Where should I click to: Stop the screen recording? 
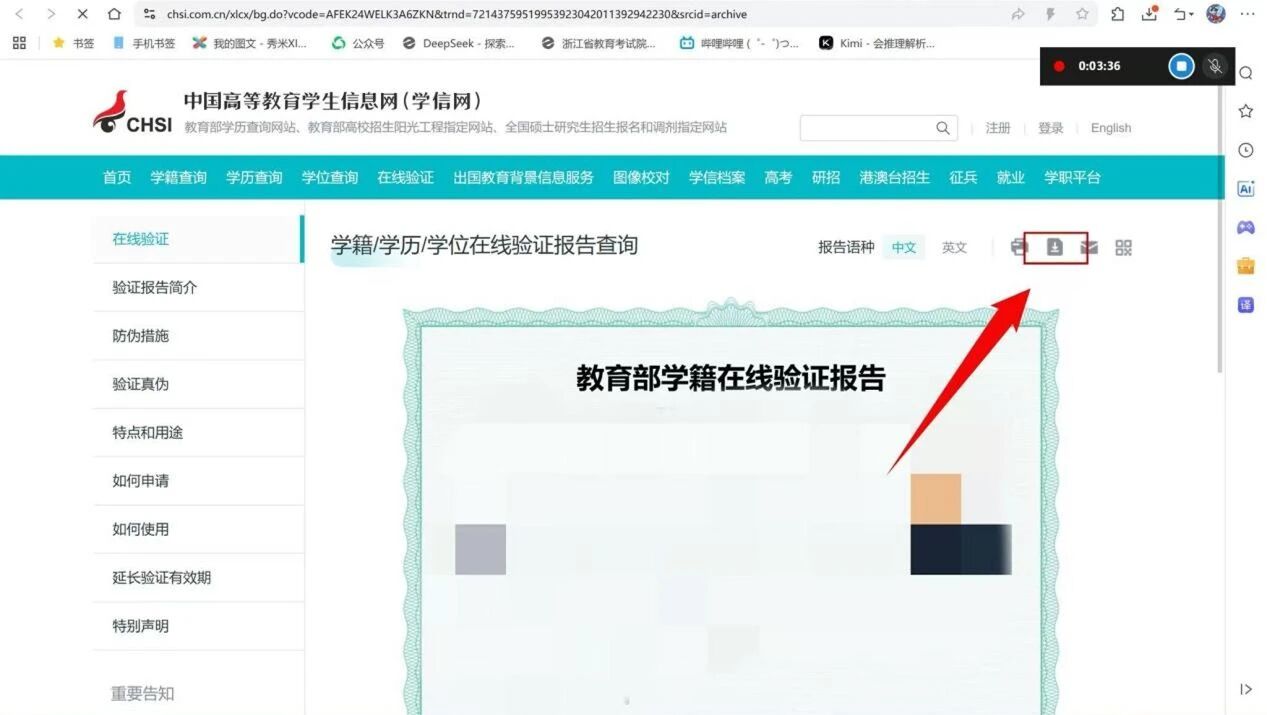[x=1181, y=66]
